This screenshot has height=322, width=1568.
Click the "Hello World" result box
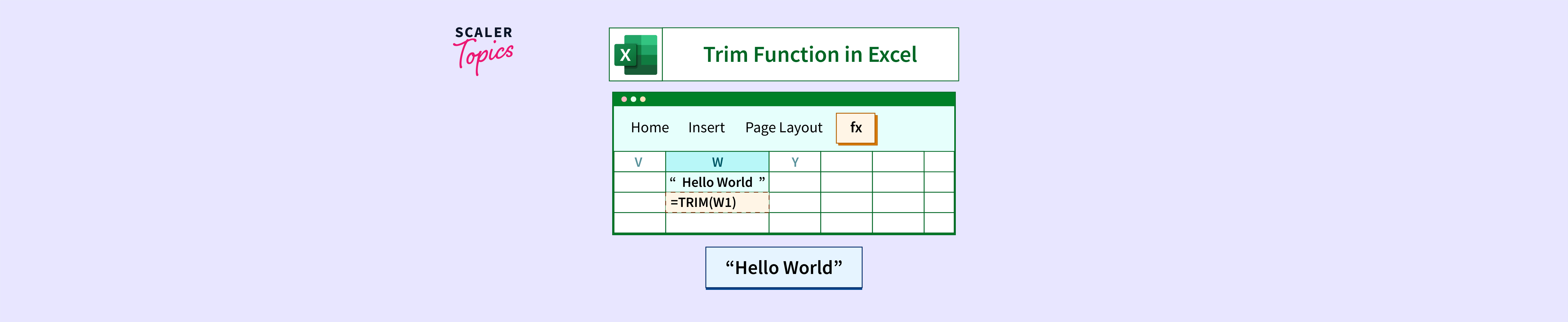coord(783,267)
